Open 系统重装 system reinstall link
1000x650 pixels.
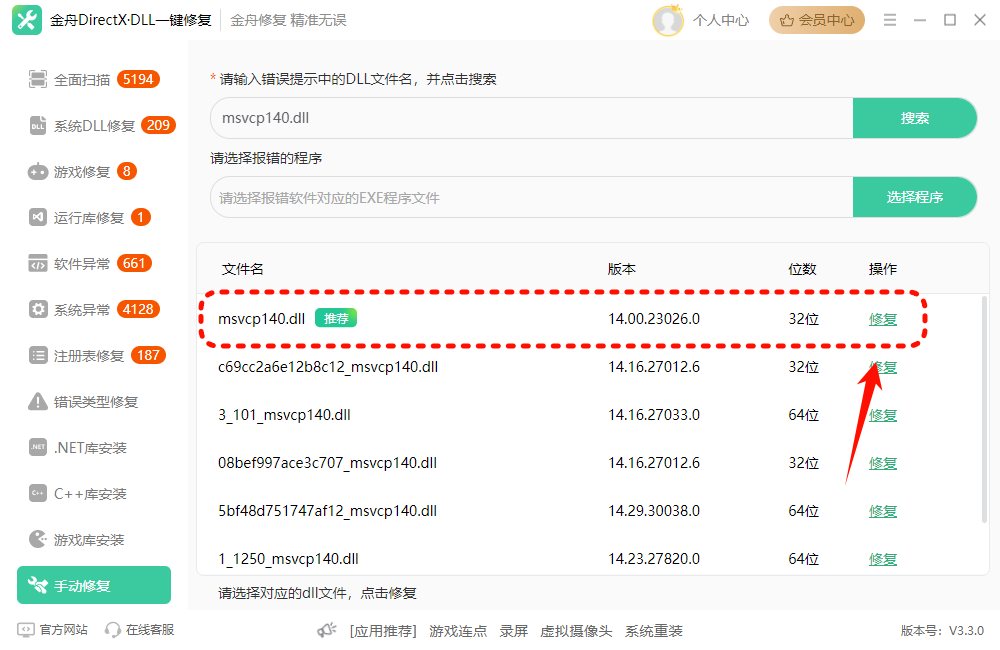(654, 632)
